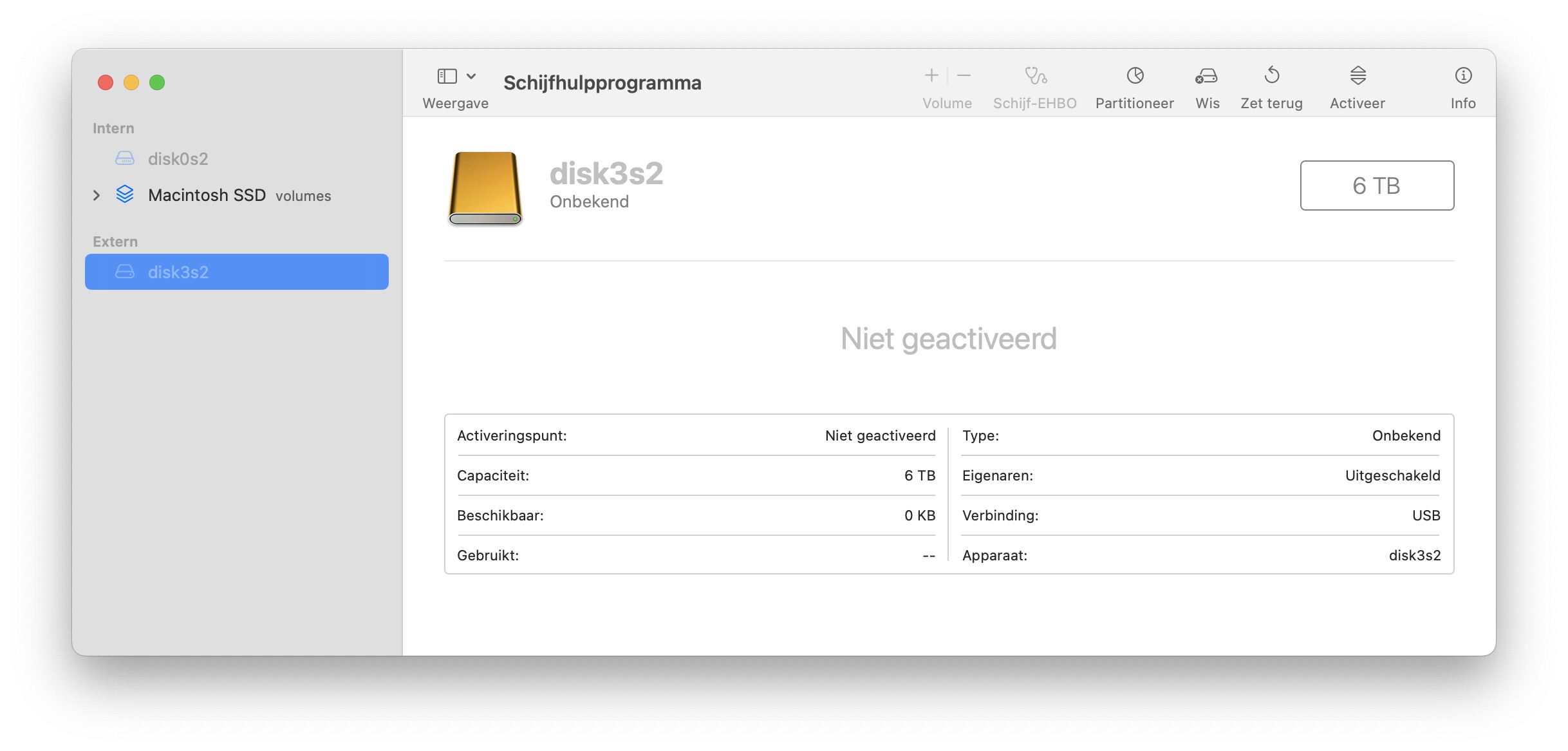Click the Extern section header
1568x751 pixels.
coord(115,242)
